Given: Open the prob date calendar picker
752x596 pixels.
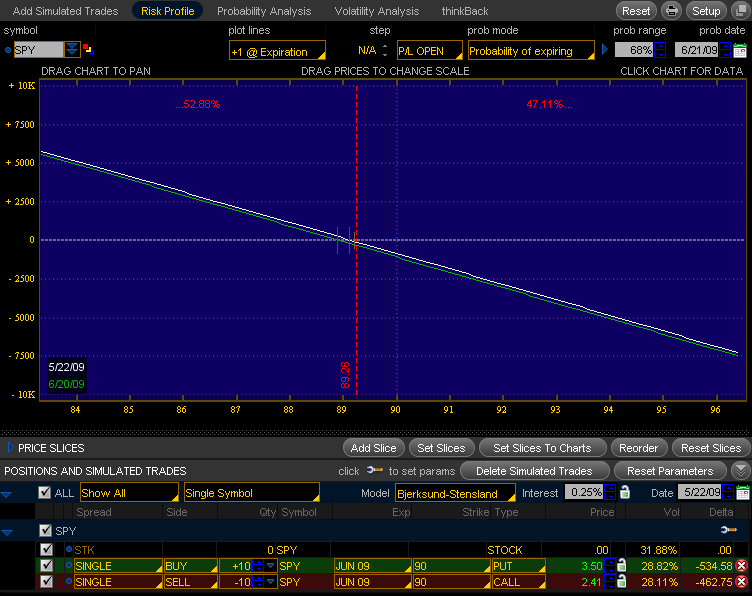Looking at the screenshot, I should pyautogui.click(x=741, y=50).
